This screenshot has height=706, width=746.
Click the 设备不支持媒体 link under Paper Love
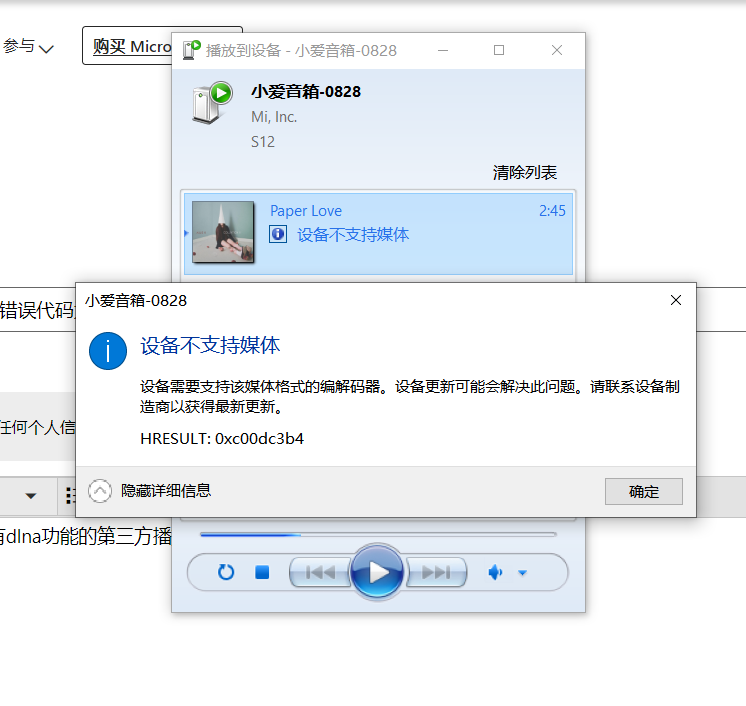[x=353, y=235]
